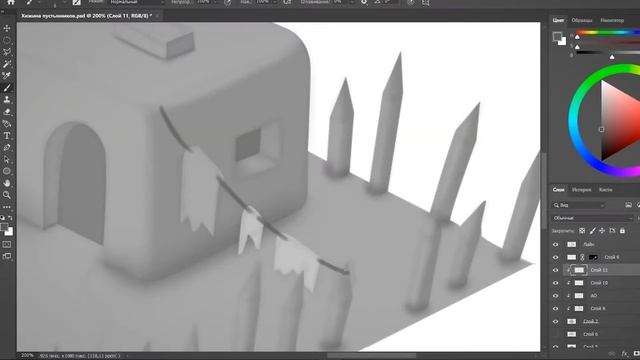
Task: Select the Ellipse shape tool
Action: click(x=7, y=171)
